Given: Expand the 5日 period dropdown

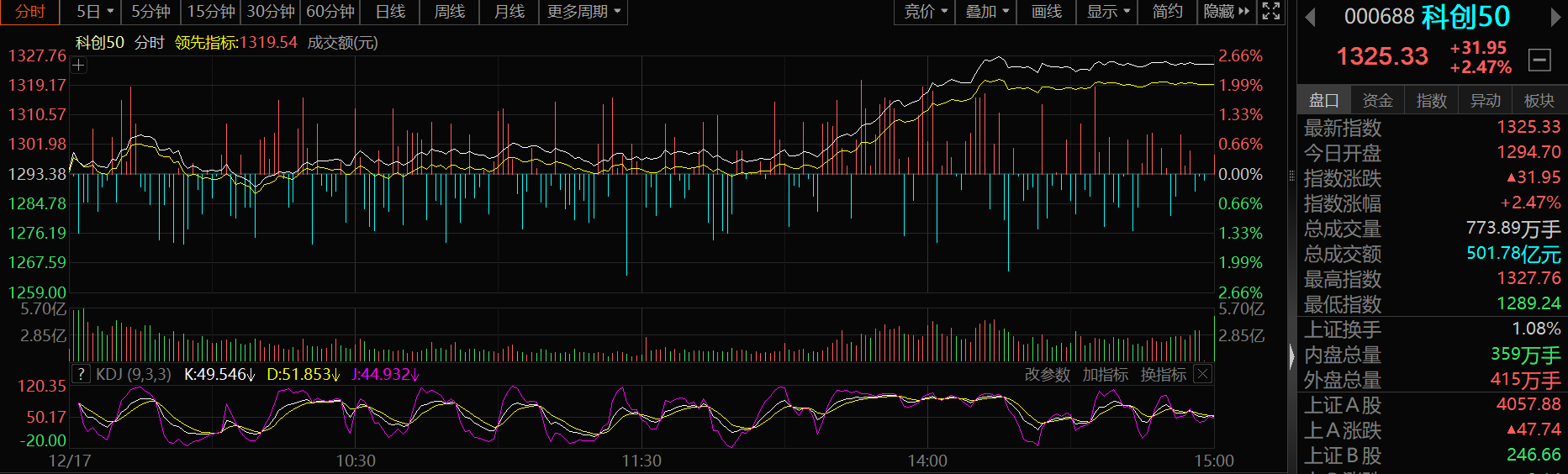Looking at the screenshot, I should point(94,12).
